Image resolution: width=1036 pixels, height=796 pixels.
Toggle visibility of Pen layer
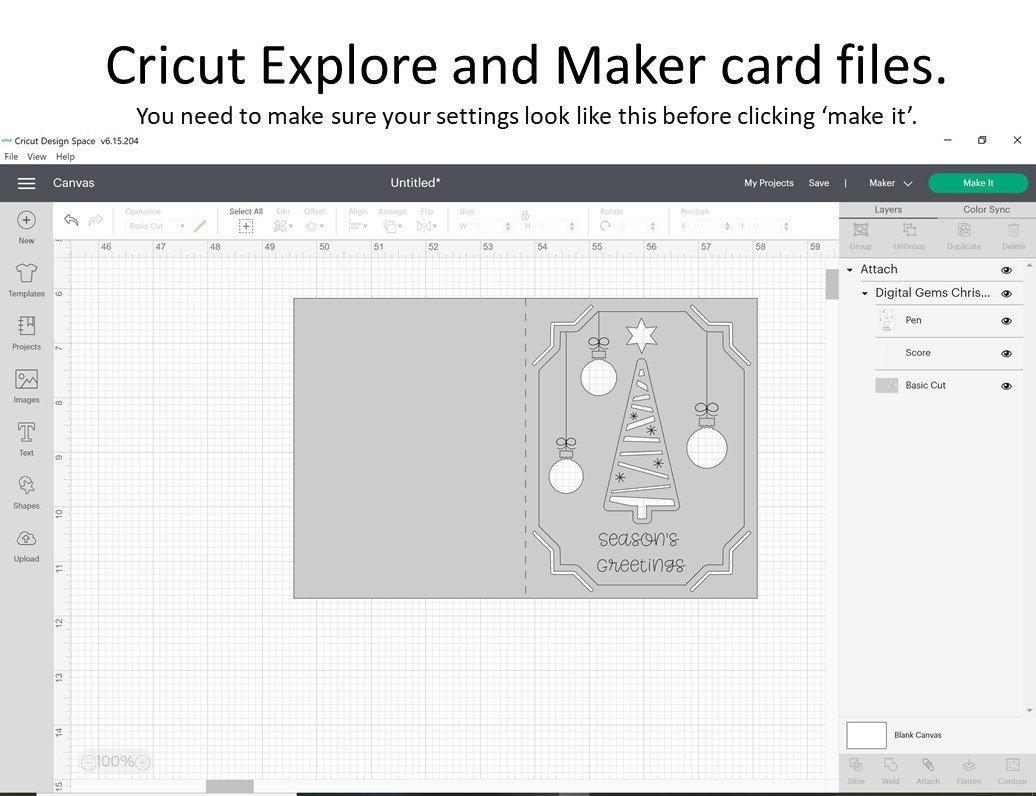point(1006,321)
